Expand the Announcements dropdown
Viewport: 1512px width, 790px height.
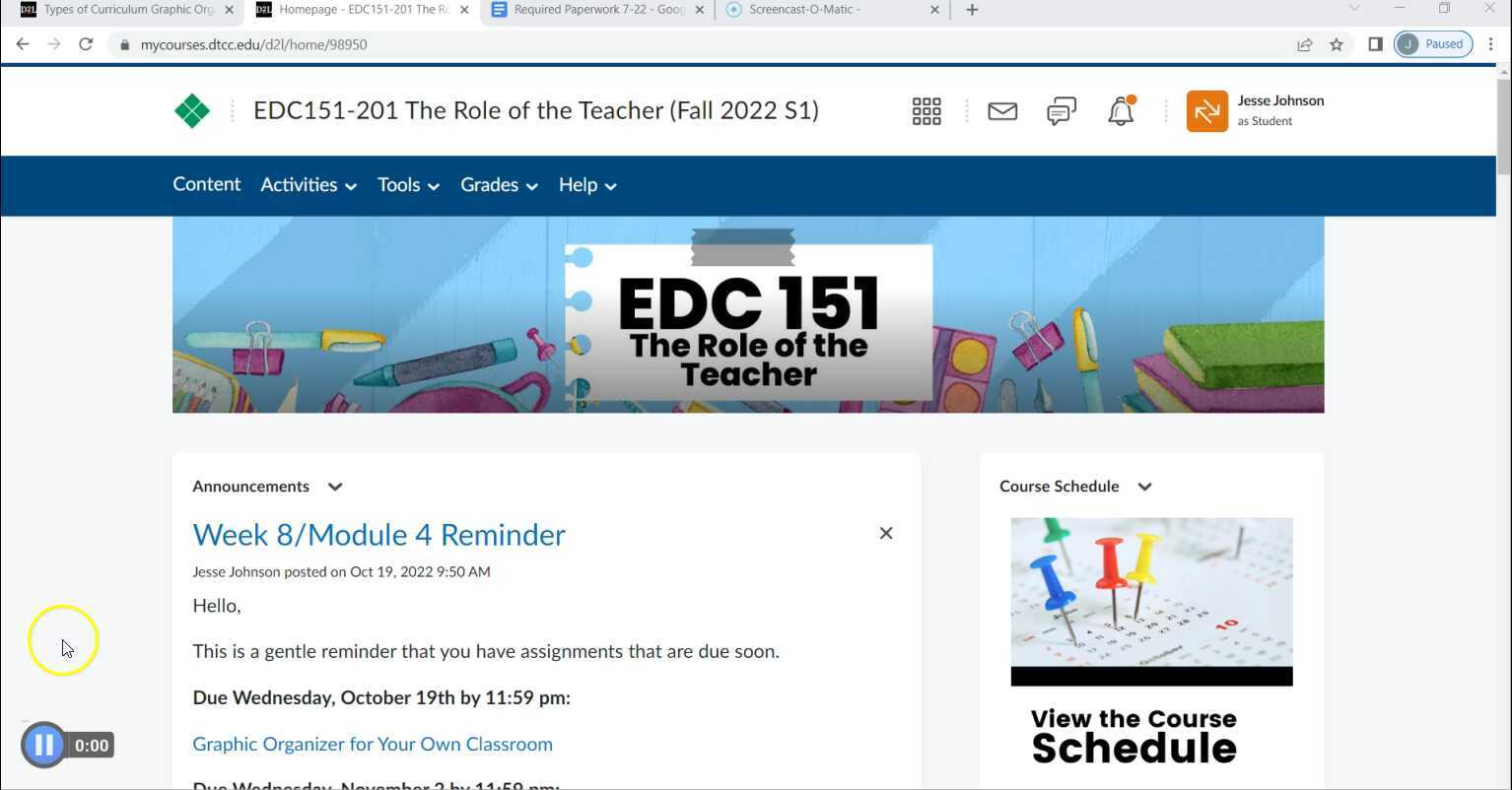click(x=334, y=486)
